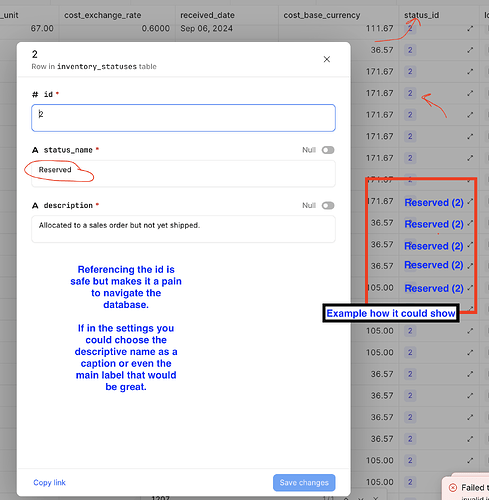This screenshot has height=500, width=489.
Task: Click status badge 2 pointed by red arrow
Action: [410, 93]
